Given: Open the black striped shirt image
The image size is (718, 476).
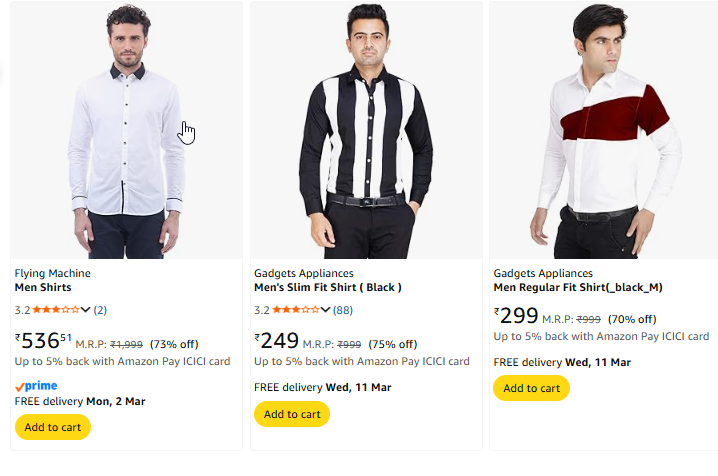Looking at the screenshot, I should pos(366,132).
